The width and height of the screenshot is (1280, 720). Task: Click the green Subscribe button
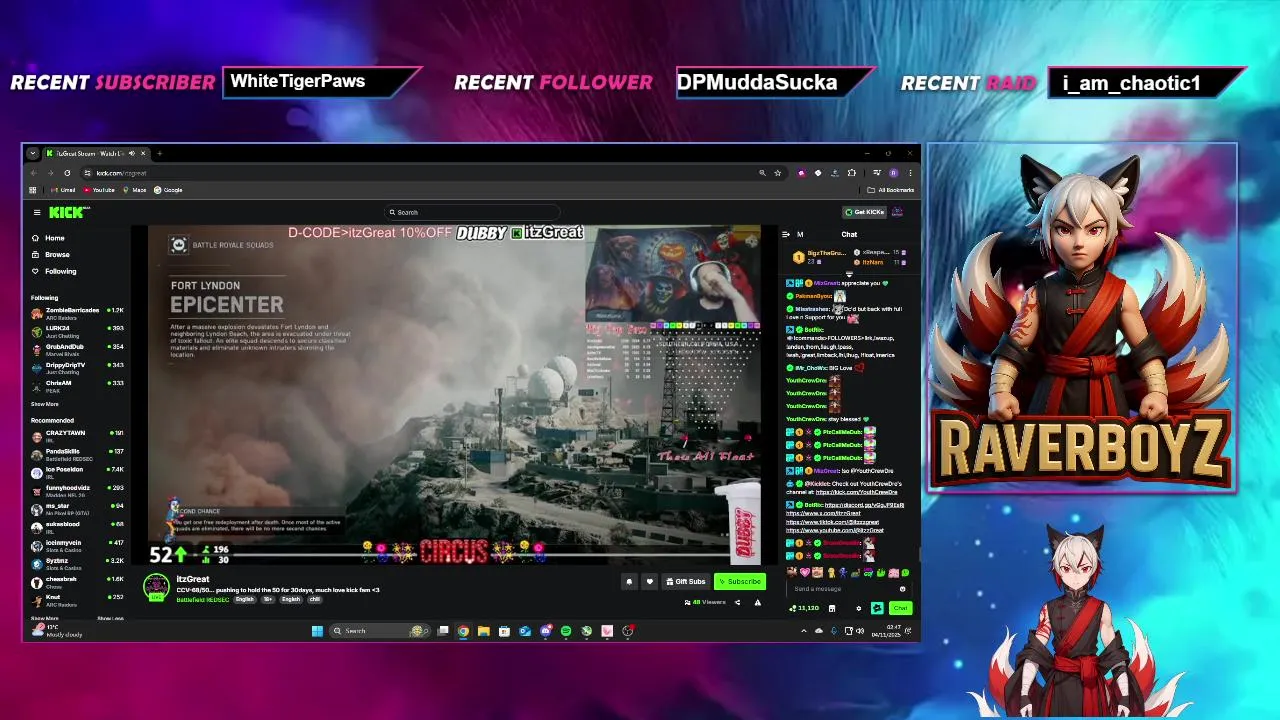740,581
